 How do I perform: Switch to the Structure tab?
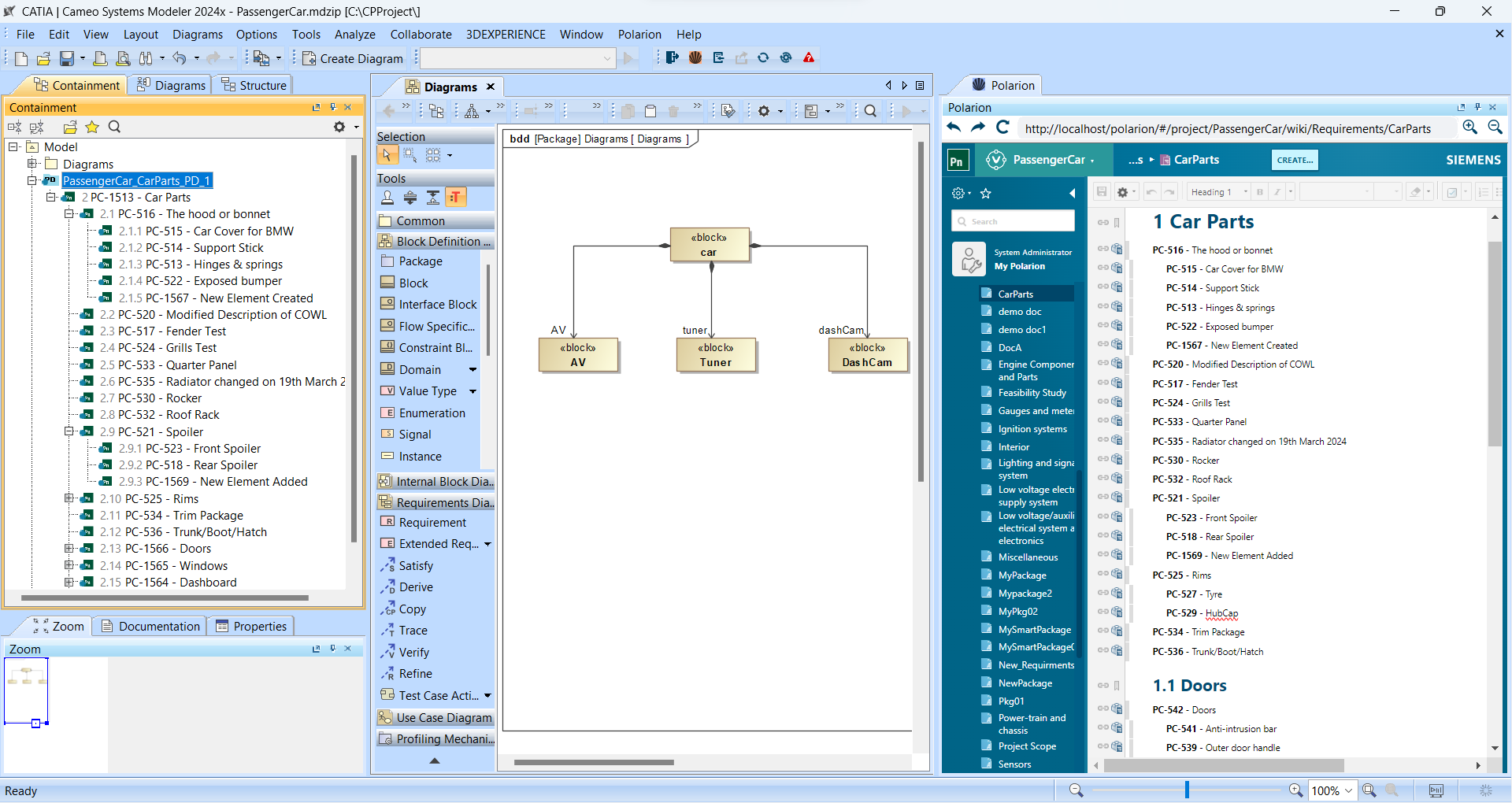pyautogui.click(x=253, y=85)
